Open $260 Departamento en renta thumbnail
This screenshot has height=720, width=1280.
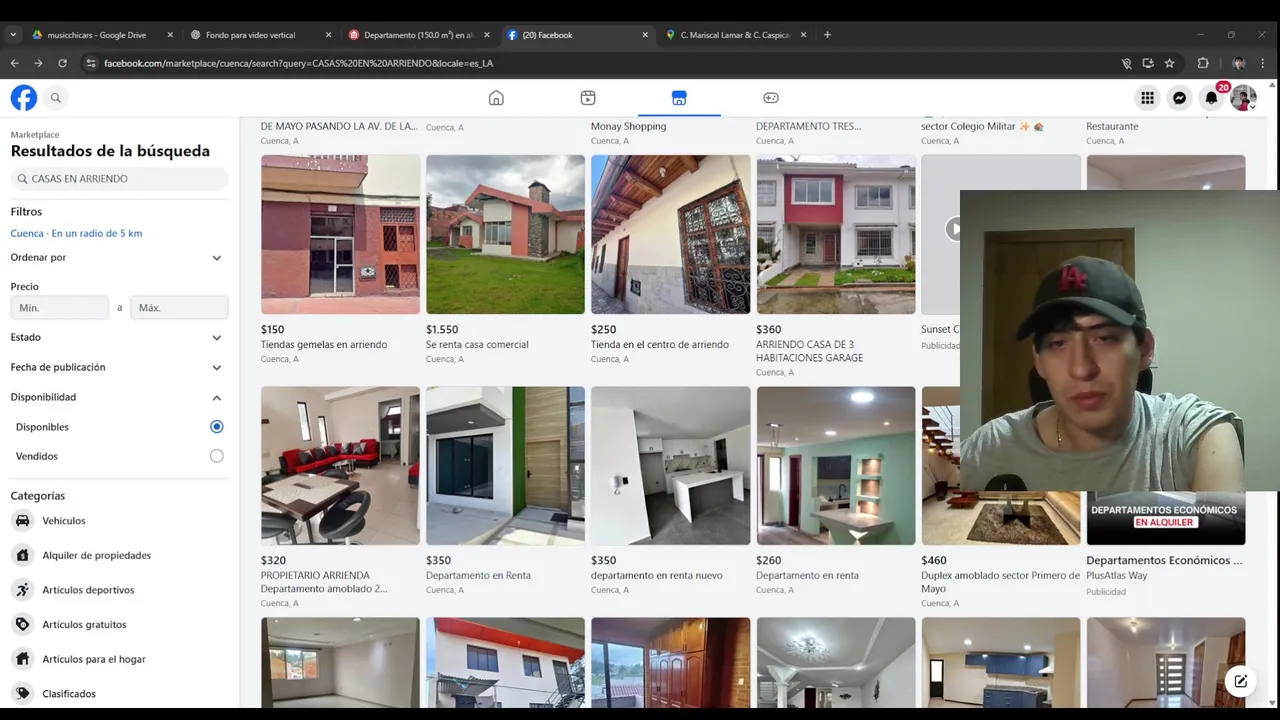click(836, 466)
